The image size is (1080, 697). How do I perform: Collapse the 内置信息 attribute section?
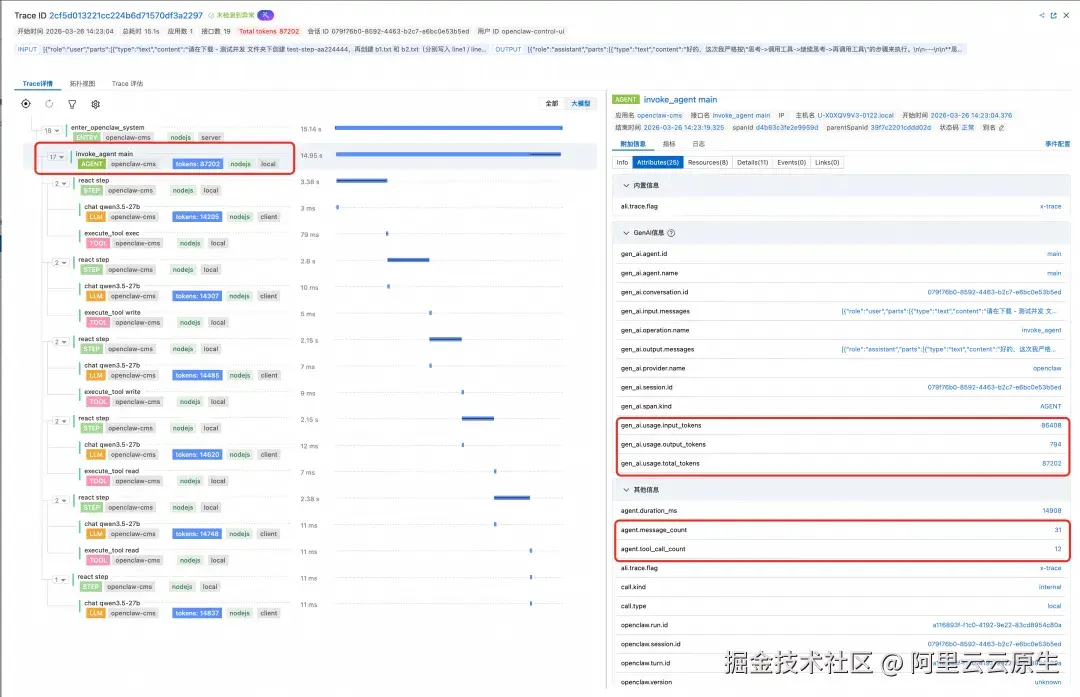click(x=626, y=185)
